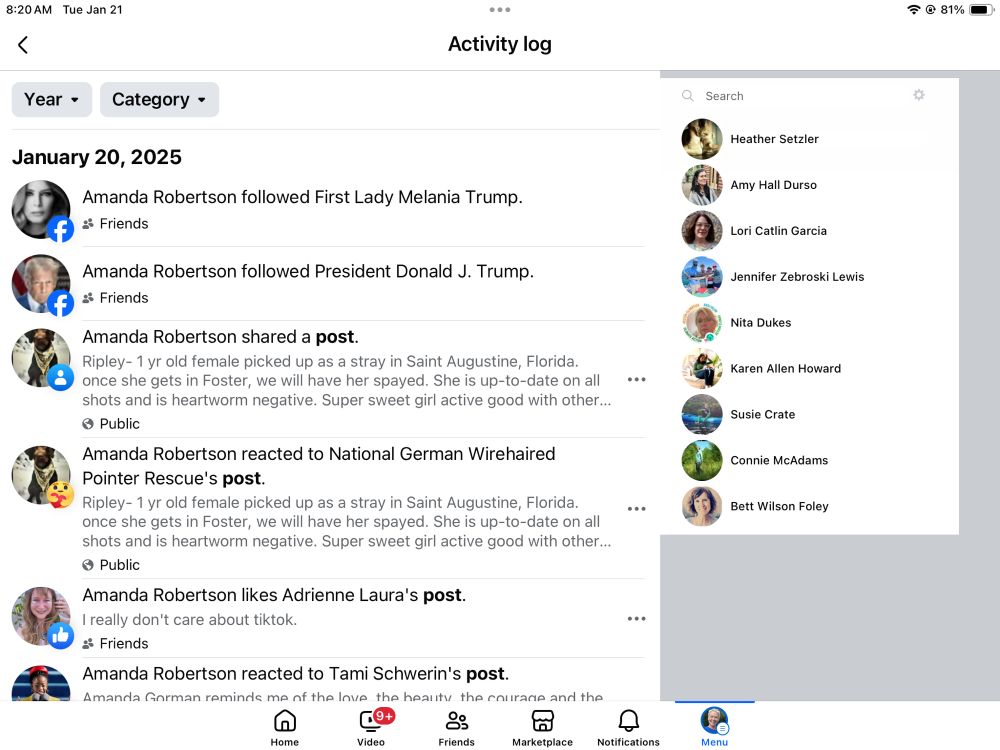Image resolution: width=1000 pixels, height=750 pixels.
Task: Click Adrienne Laura's thumbnail with like badge
Action: coord(42,617)
